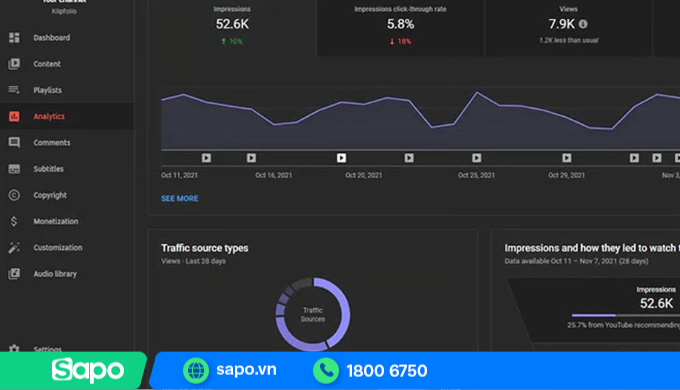680x390 pixels.
Task: Click the Subtitles caption icon
Action: pyautogui.click(x=14, y=169)
